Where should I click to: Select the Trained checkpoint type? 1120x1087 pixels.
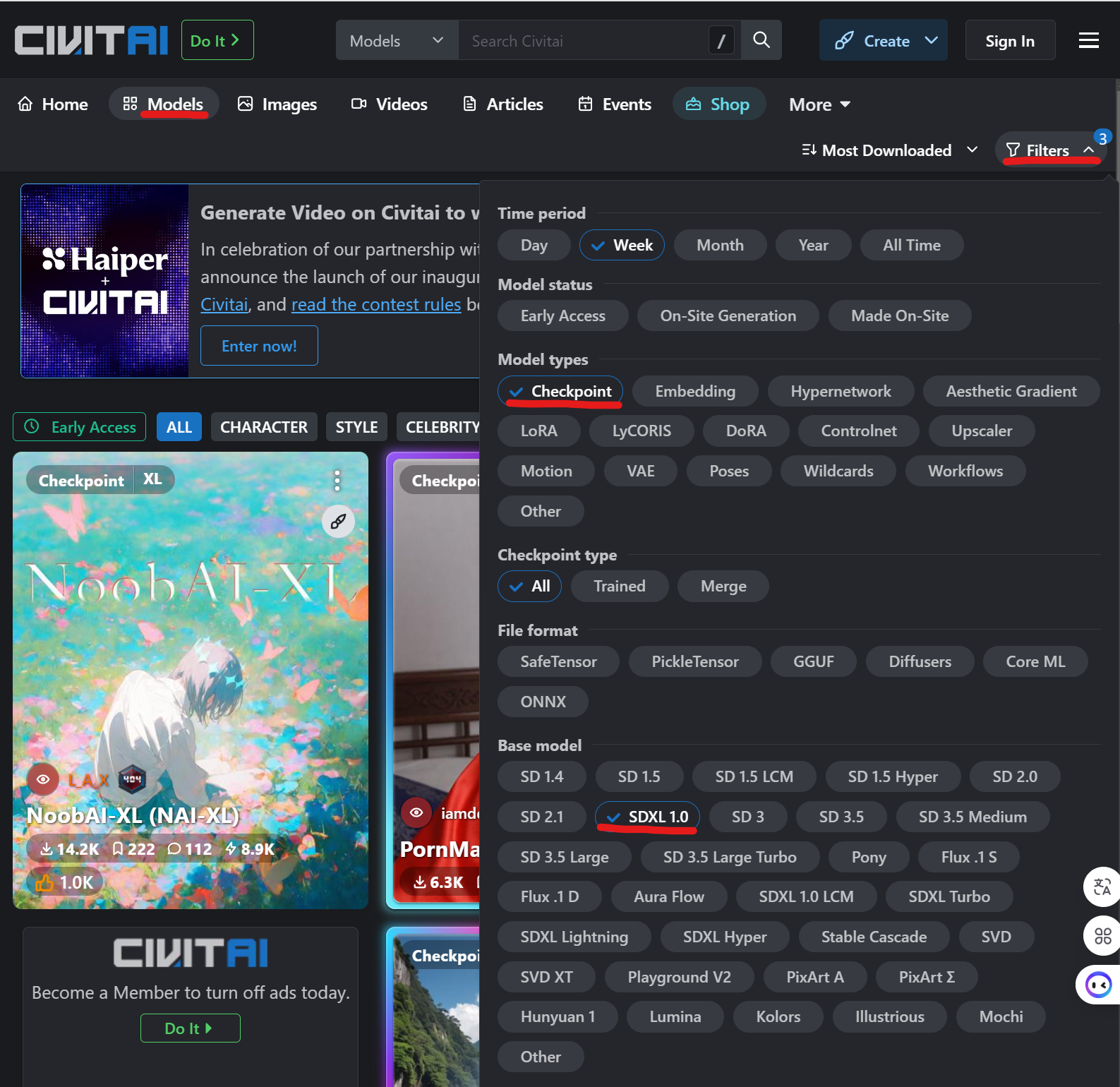(x=620, y=587)
